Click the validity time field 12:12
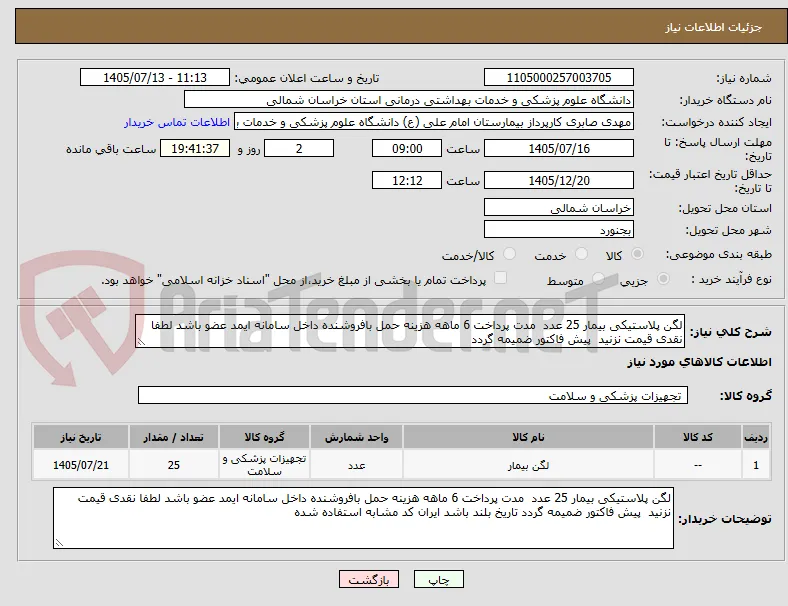Image resolution: width=788 pixels, height=606 pixels. [x=407, y=180]
